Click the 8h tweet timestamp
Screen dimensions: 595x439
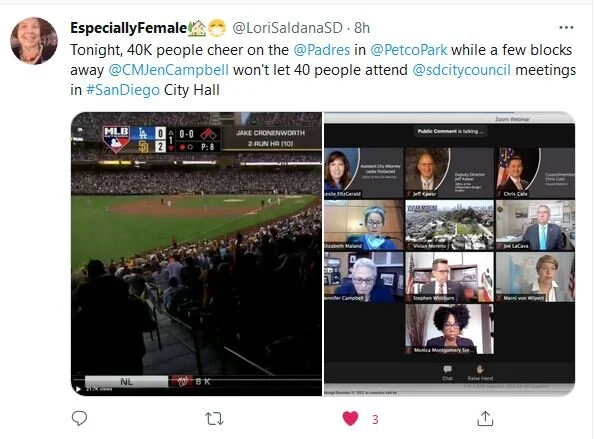pyautogui.click(x=362, y=28)
